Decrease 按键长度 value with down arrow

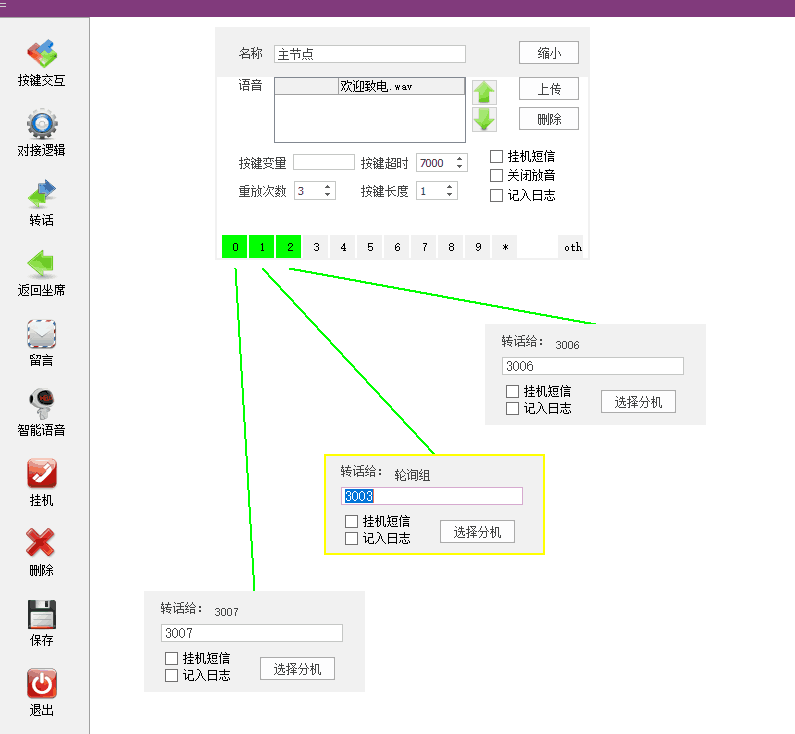(x=449, y=195)
